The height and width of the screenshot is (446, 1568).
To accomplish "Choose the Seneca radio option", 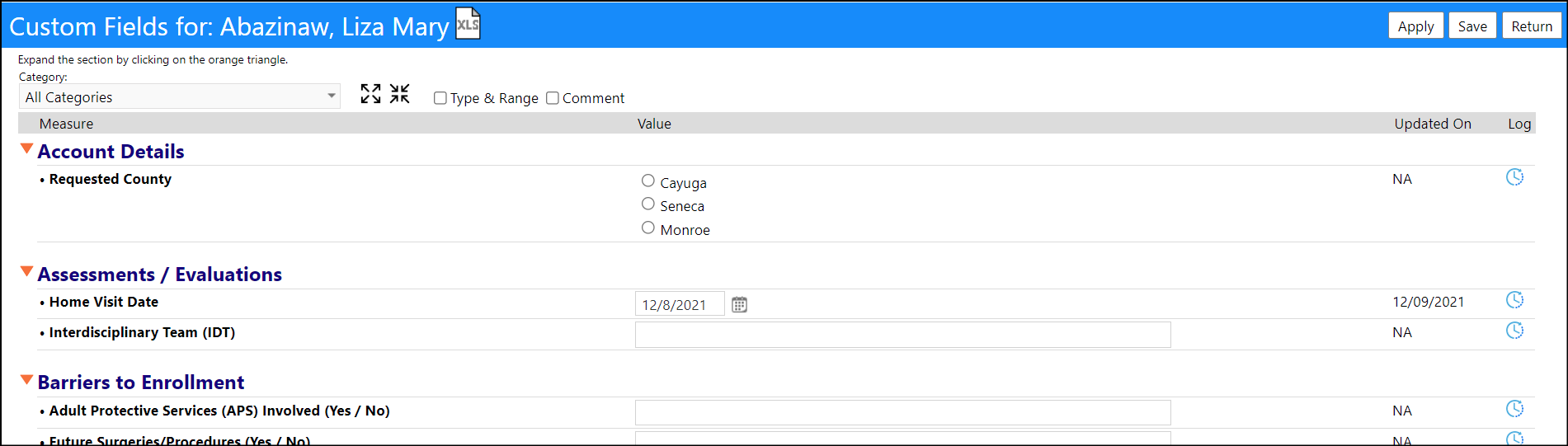I will pos(648,204).
